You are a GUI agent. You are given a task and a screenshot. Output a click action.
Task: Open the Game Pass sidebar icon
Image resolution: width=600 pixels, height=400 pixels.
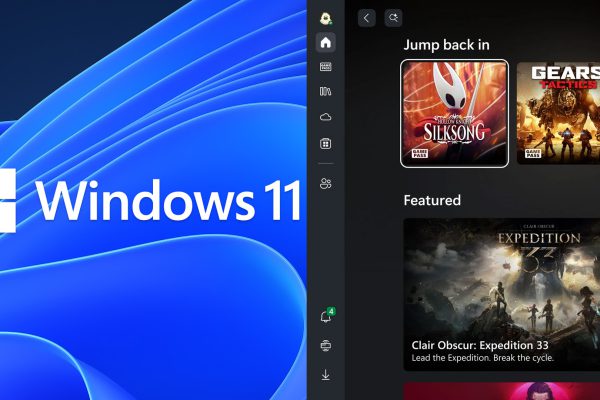tap(325, 67)
